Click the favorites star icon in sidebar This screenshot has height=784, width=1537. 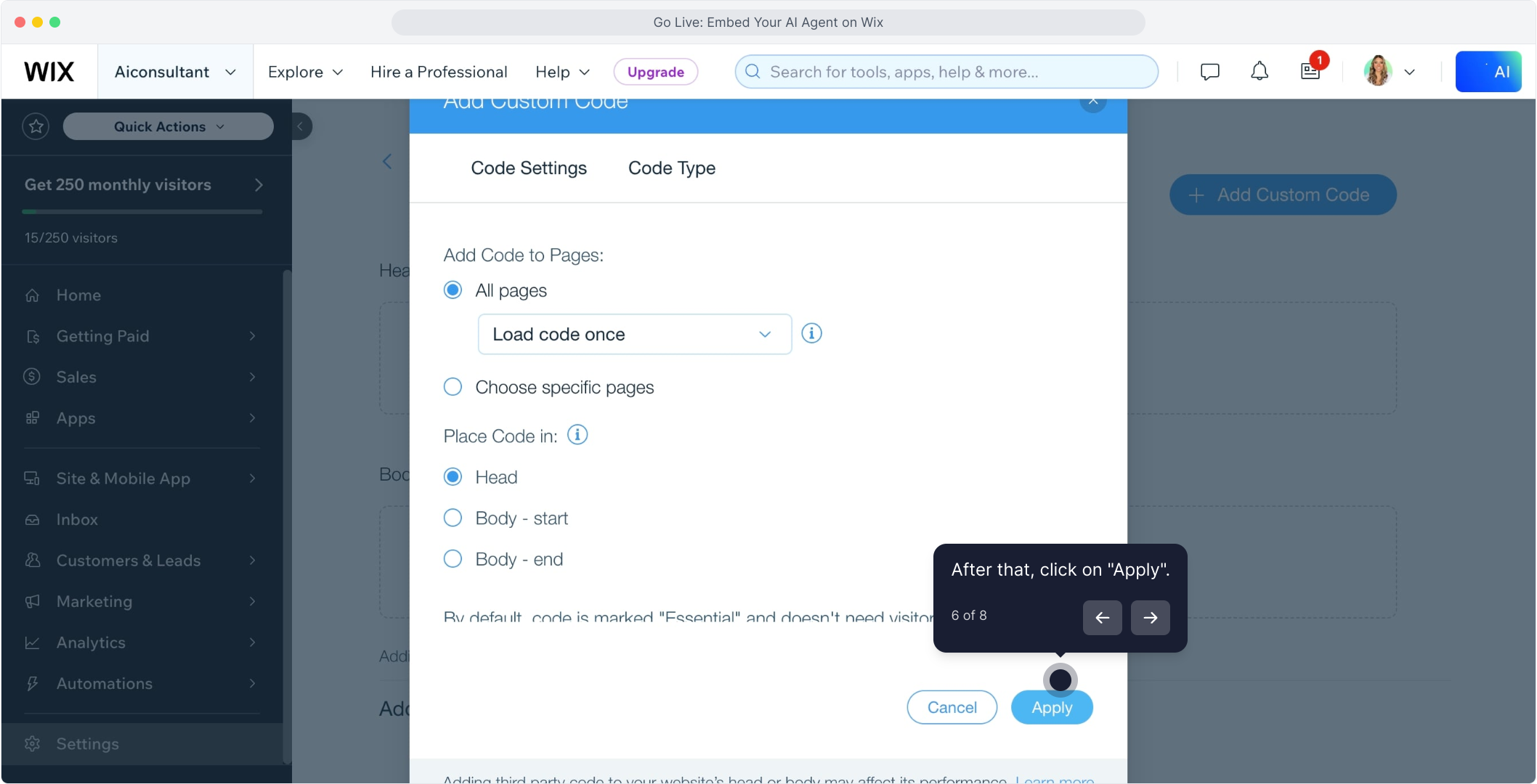[36, 126]
